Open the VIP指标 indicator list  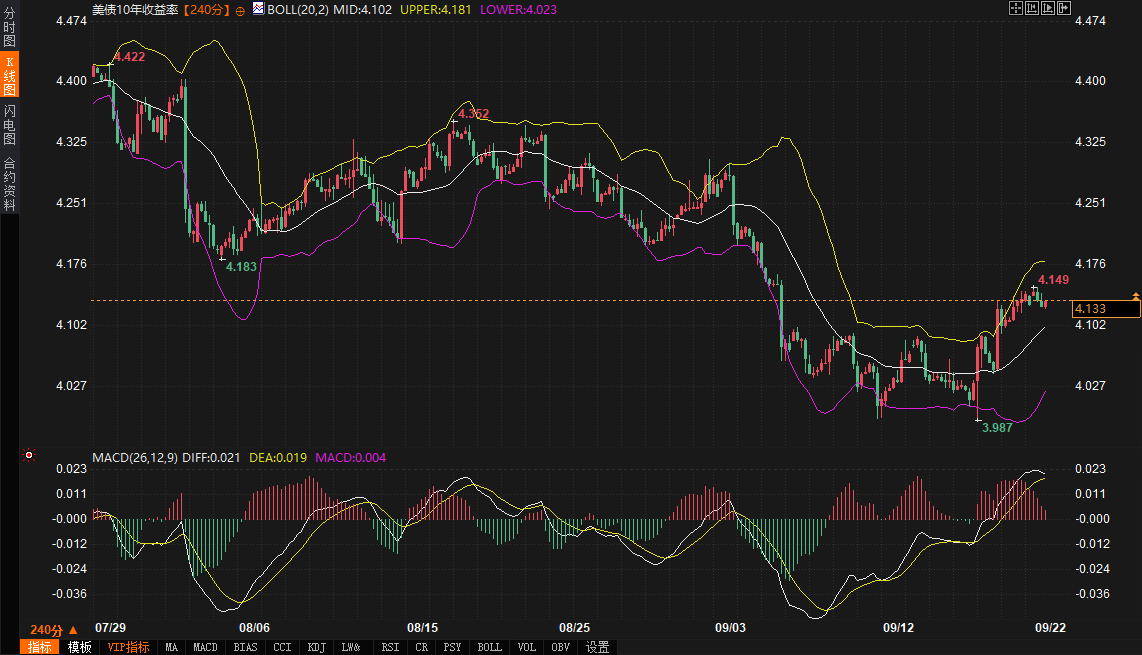click(128, 647)
